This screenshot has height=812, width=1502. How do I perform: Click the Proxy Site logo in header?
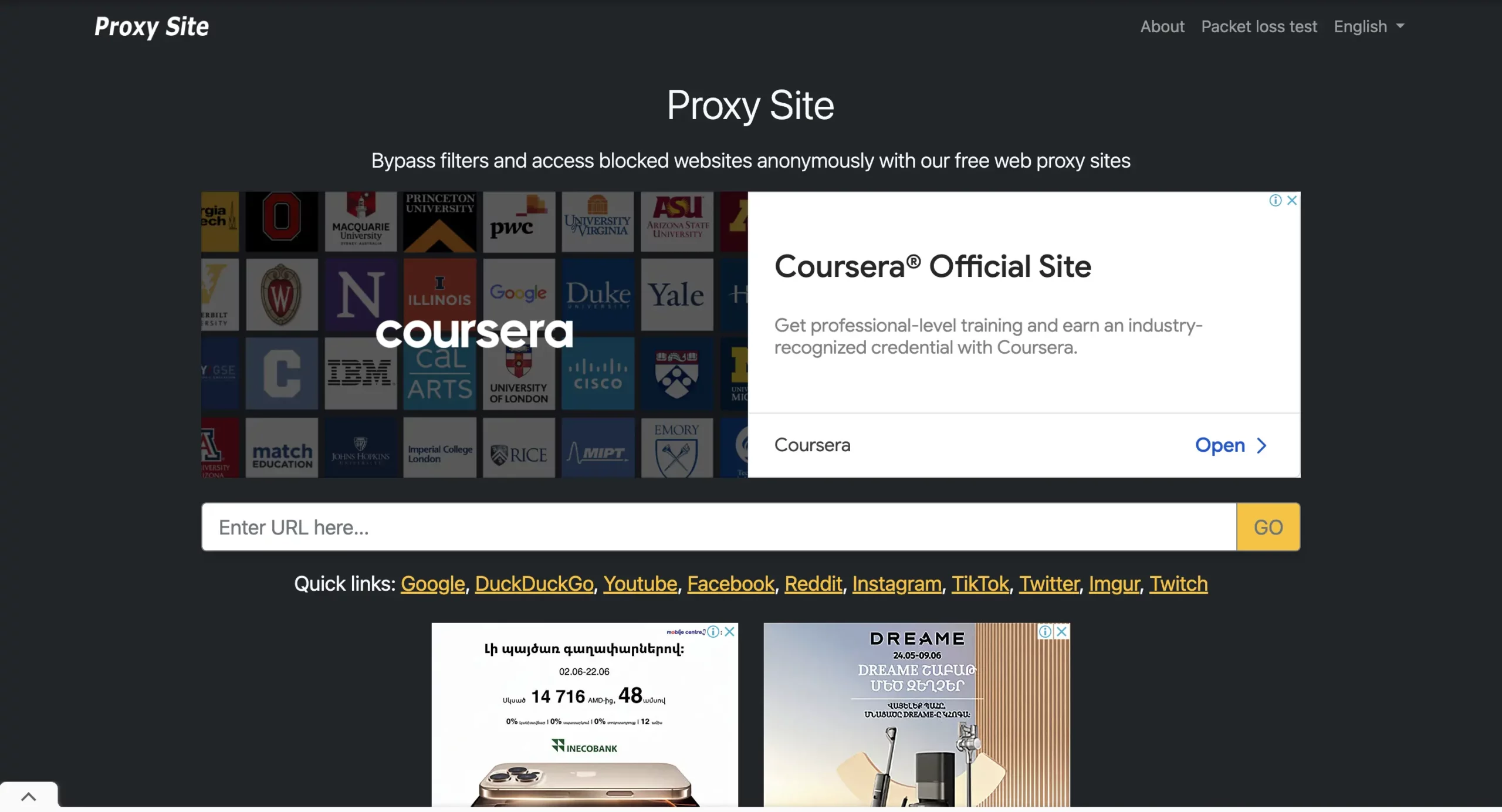(151, 26)
